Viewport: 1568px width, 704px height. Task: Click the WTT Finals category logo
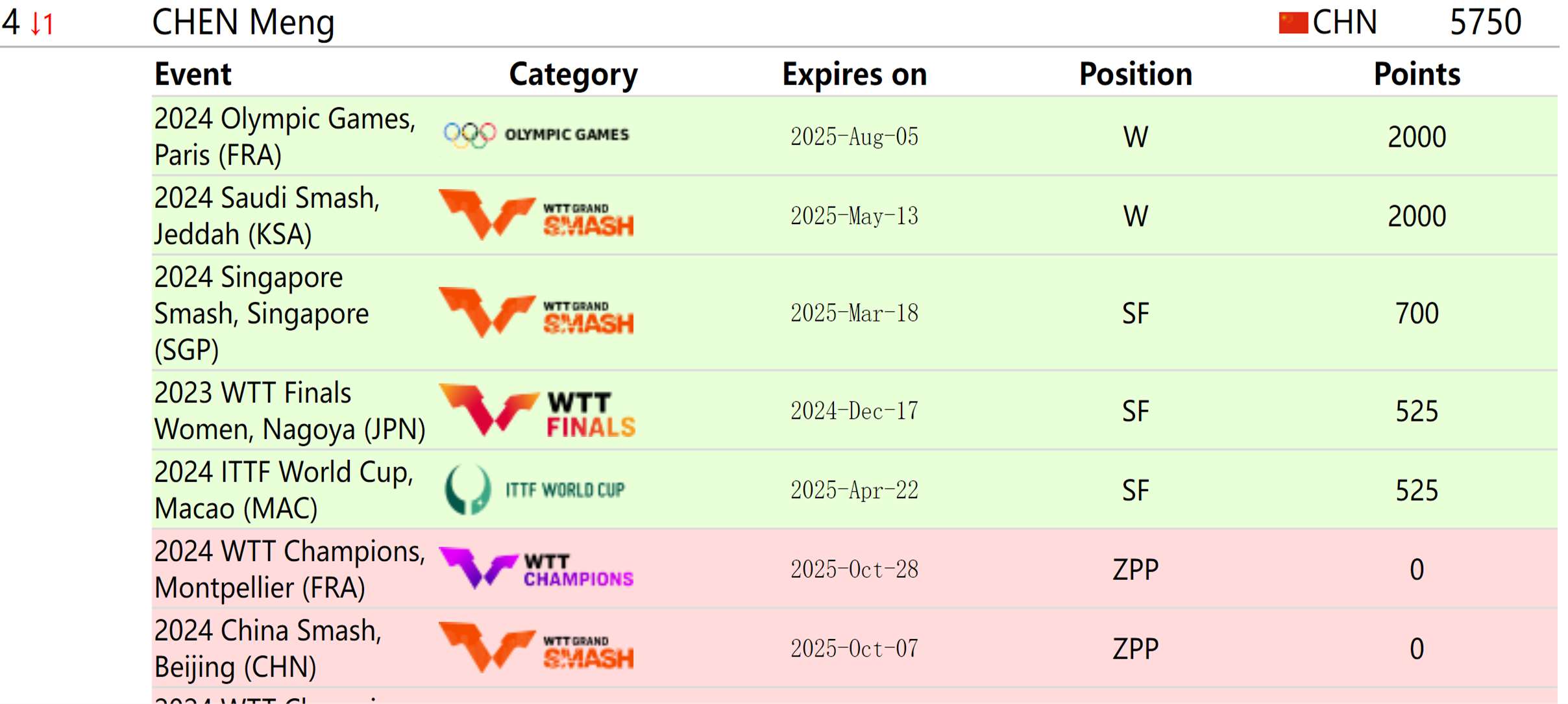tap(536, 411)
